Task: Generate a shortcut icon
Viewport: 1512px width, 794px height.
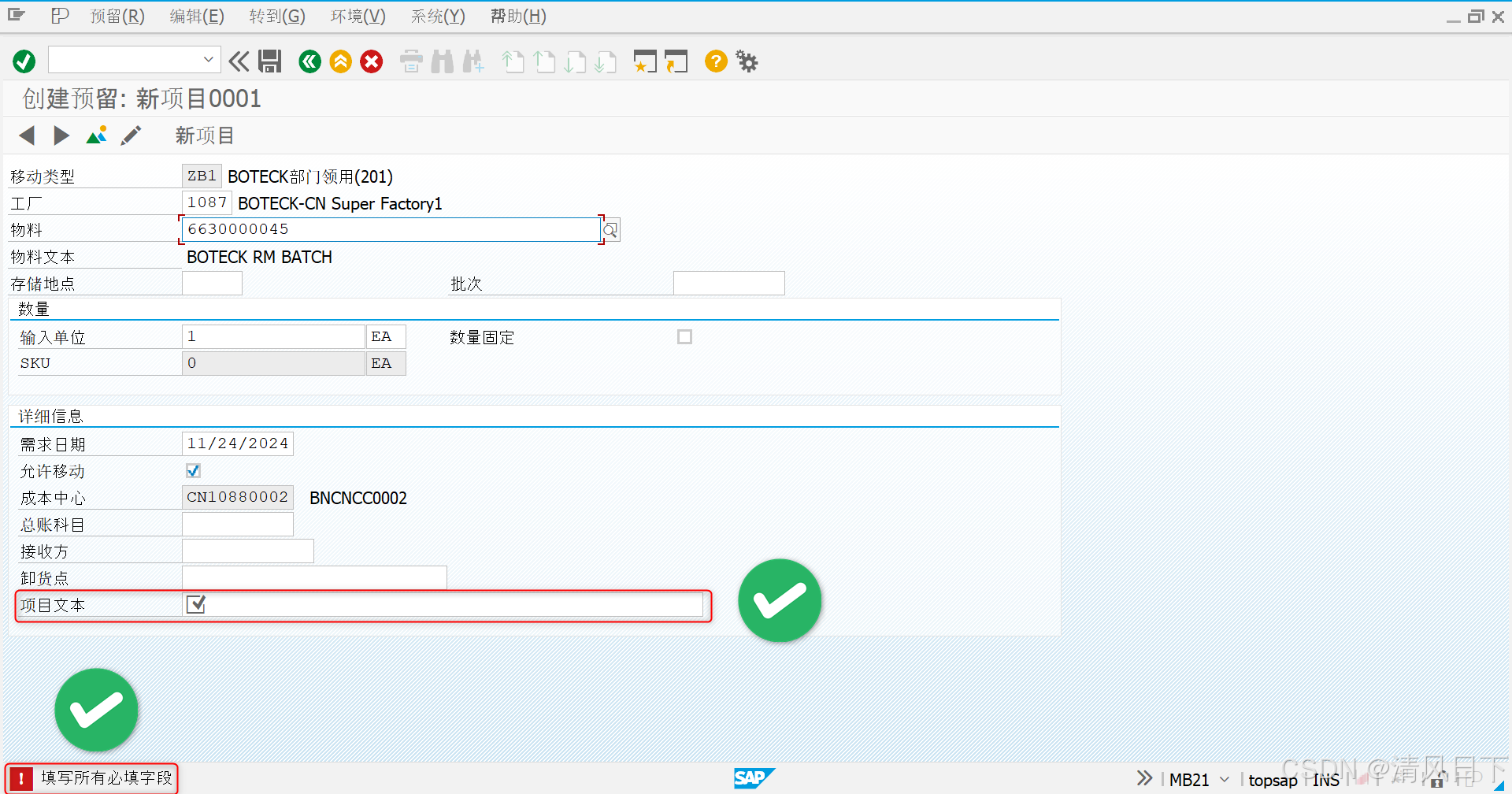Action: click(x=676, y=61)
